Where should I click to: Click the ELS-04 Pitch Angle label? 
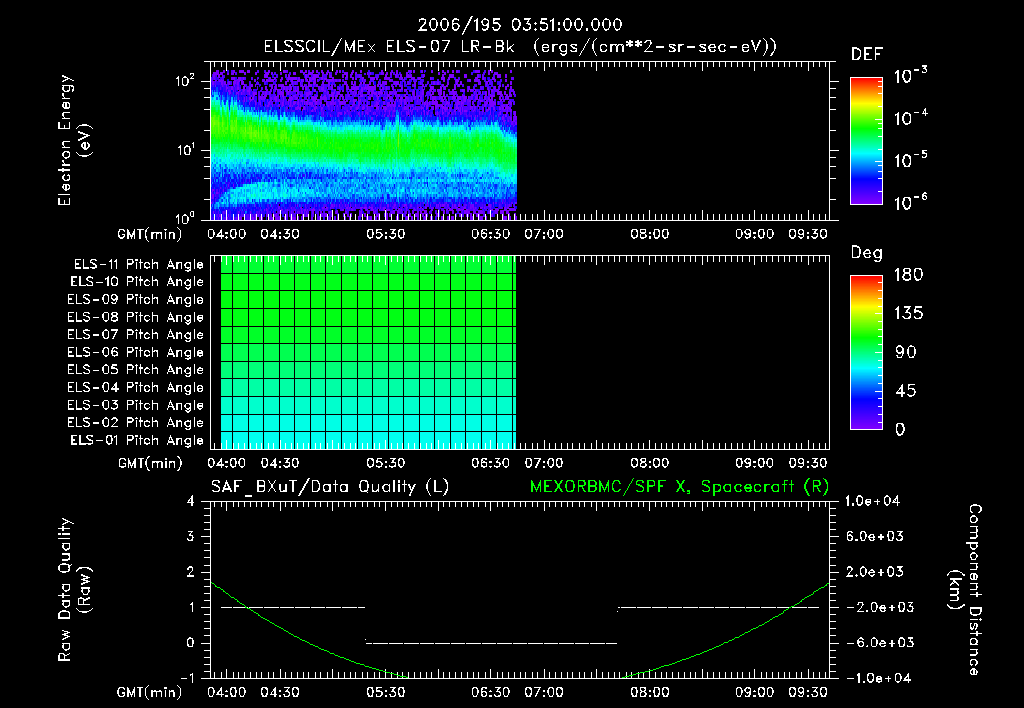coord(135,388)
